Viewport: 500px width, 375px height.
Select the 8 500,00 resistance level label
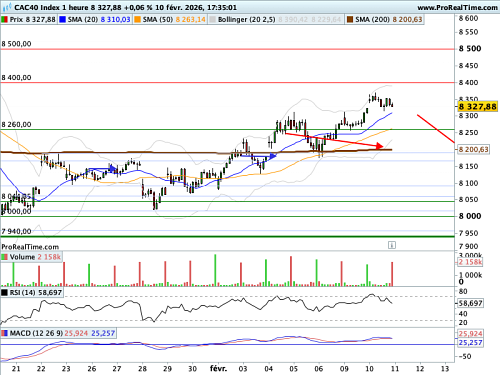(x=16, y=44)
